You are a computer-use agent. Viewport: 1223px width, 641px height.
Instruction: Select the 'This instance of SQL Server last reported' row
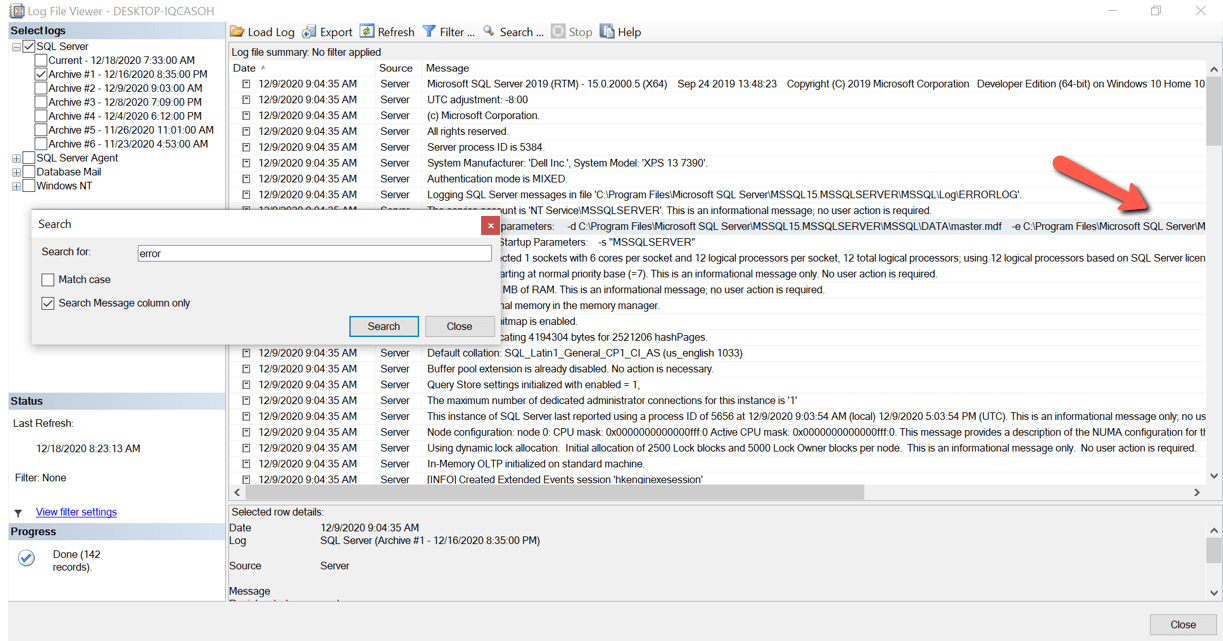[x=718, y=417]
